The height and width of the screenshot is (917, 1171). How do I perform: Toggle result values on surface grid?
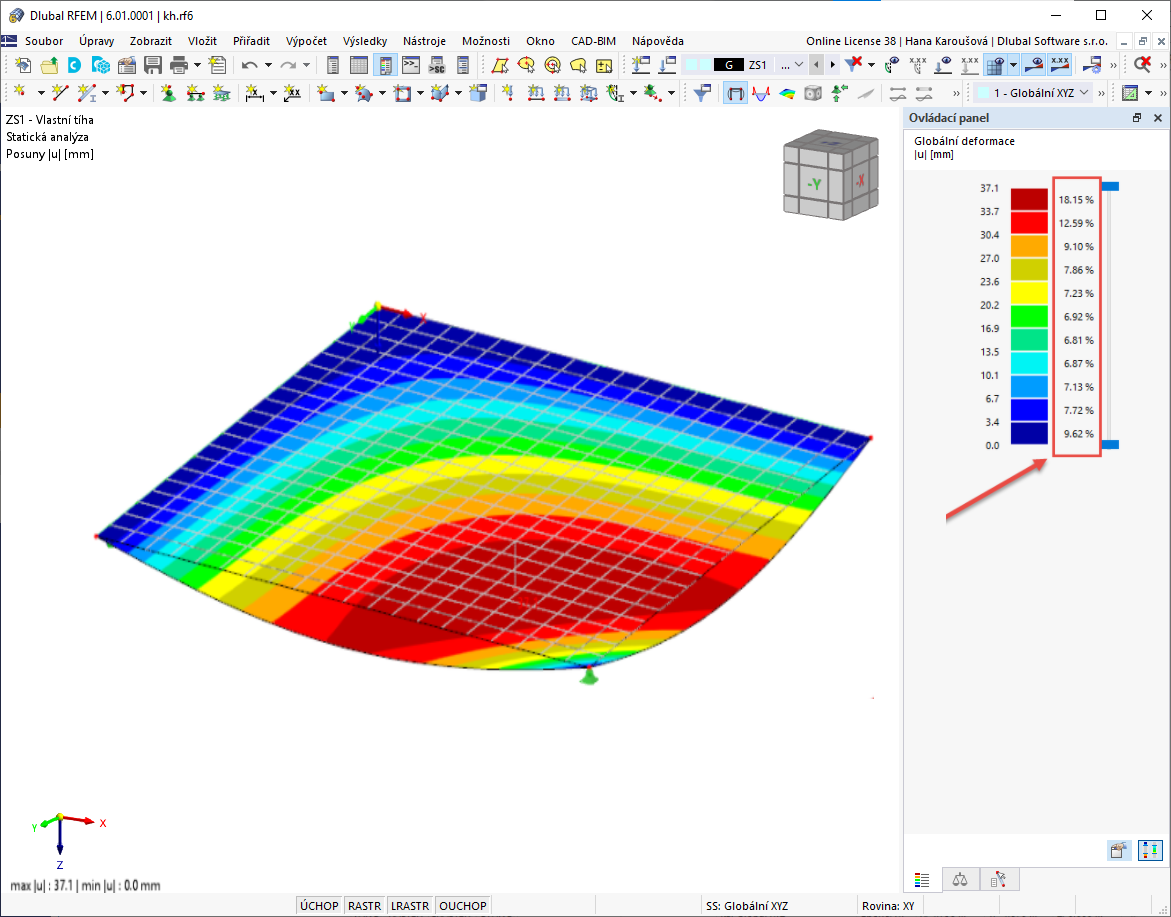click(994, 66)
